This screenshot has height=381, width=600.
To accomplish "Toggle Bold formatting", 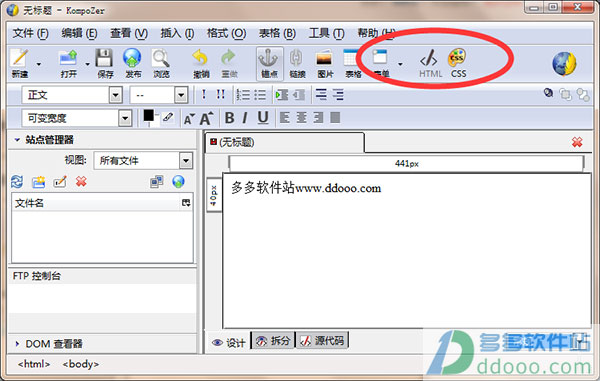I will (229, 118).
